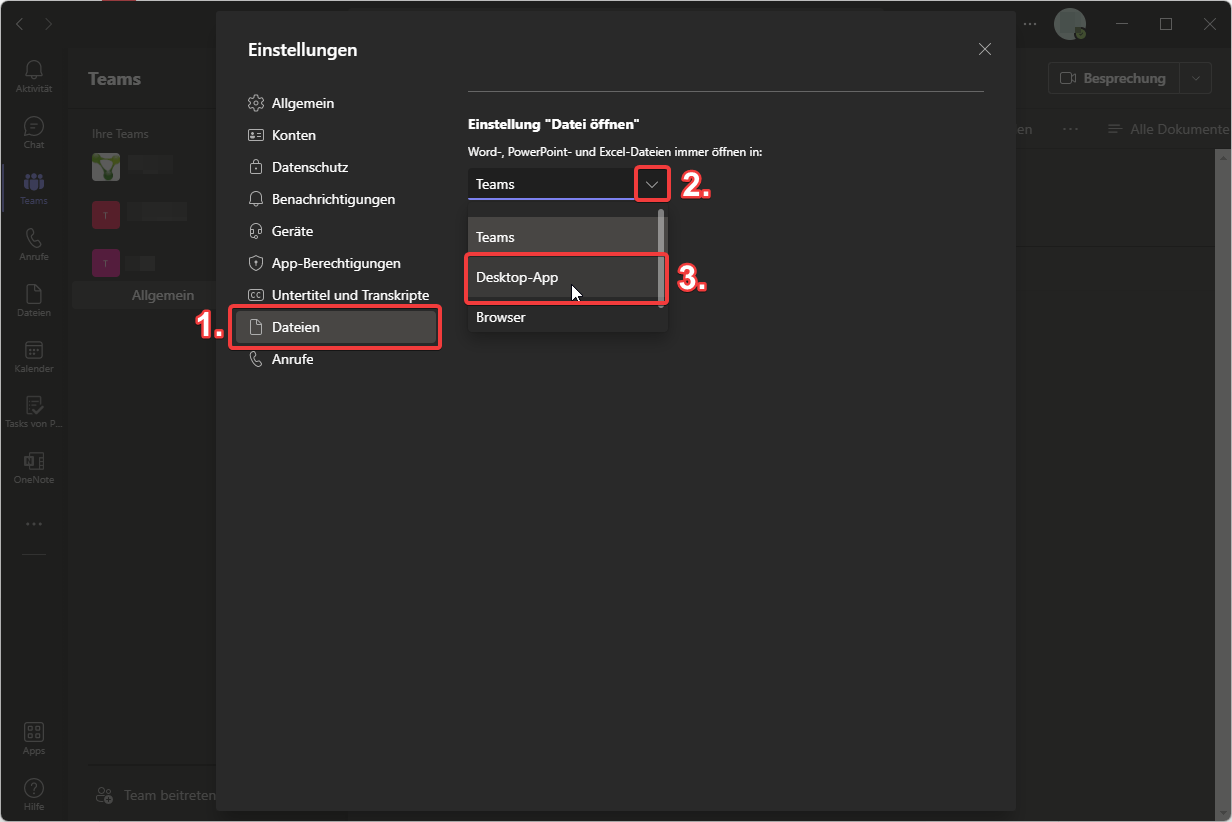
Task: Open the Kalender icon in sidebar
Action: 34,356
